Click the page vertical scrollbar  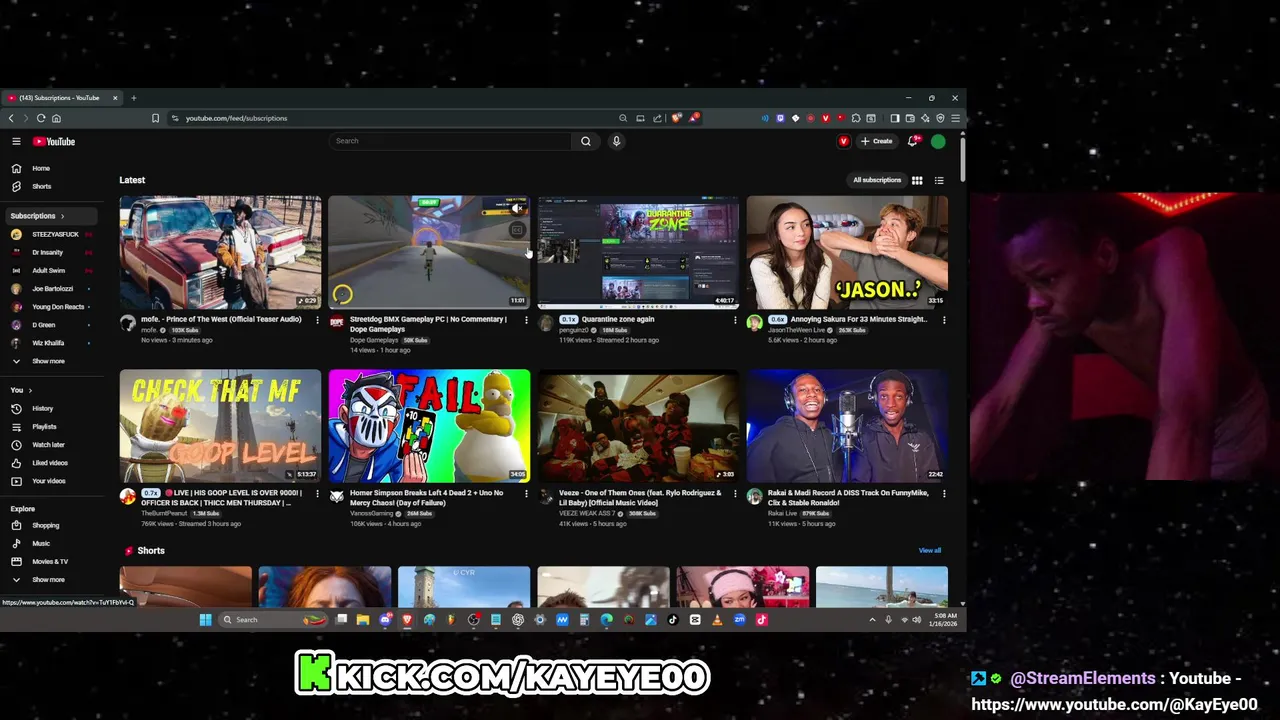962,158
